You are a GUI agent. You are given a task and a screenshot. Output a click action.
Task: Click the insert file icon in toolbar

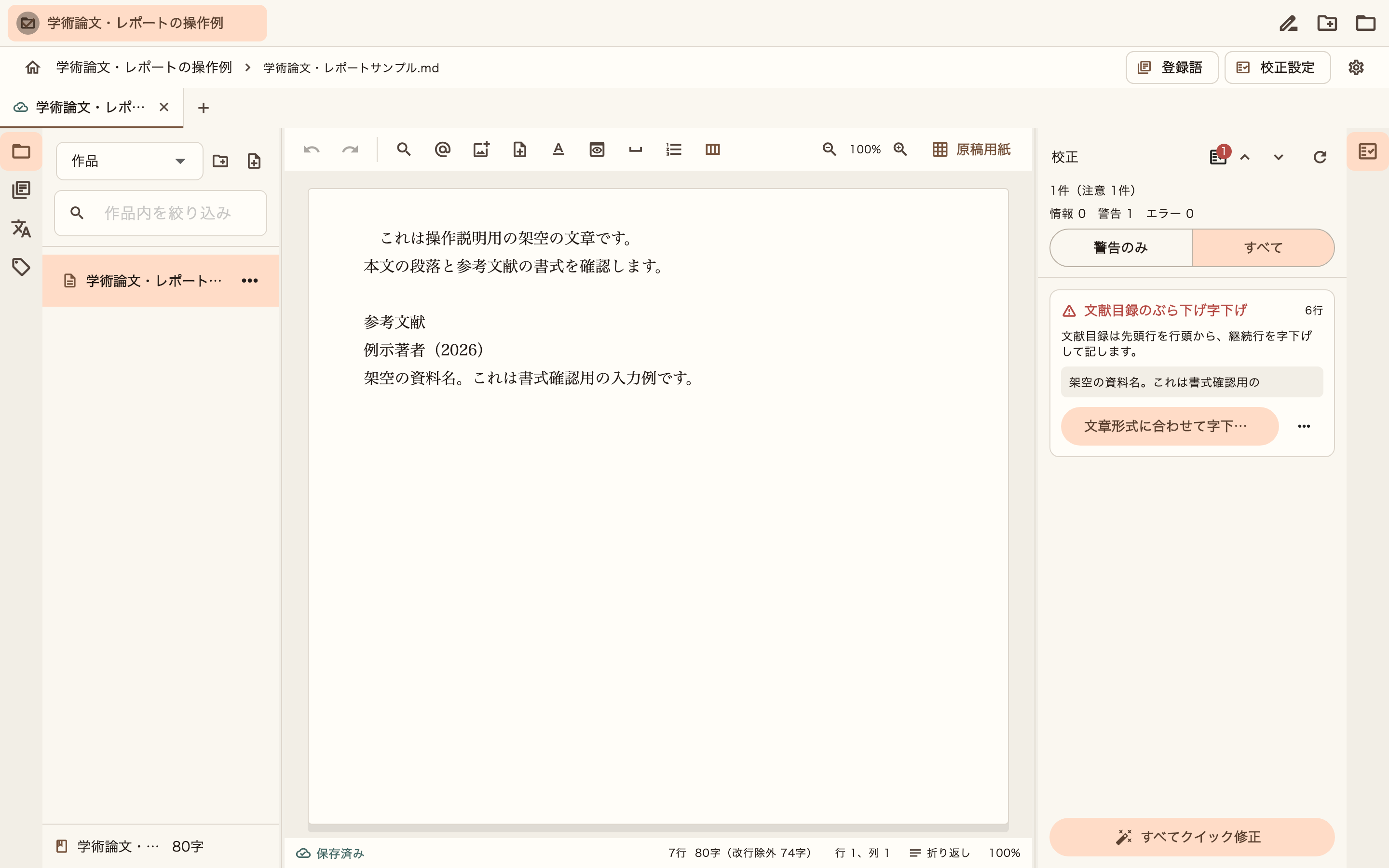(519, 150)
